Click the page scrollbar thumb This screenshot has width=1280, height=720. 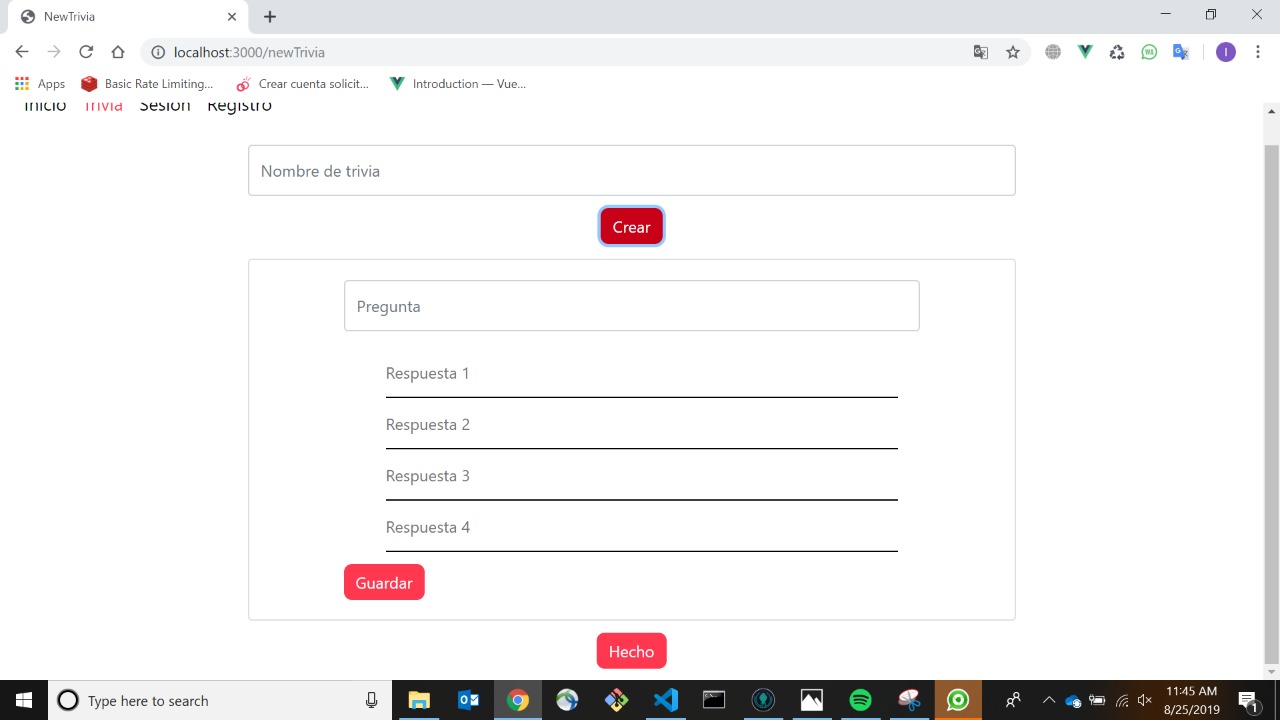[x=1272, y=405]
